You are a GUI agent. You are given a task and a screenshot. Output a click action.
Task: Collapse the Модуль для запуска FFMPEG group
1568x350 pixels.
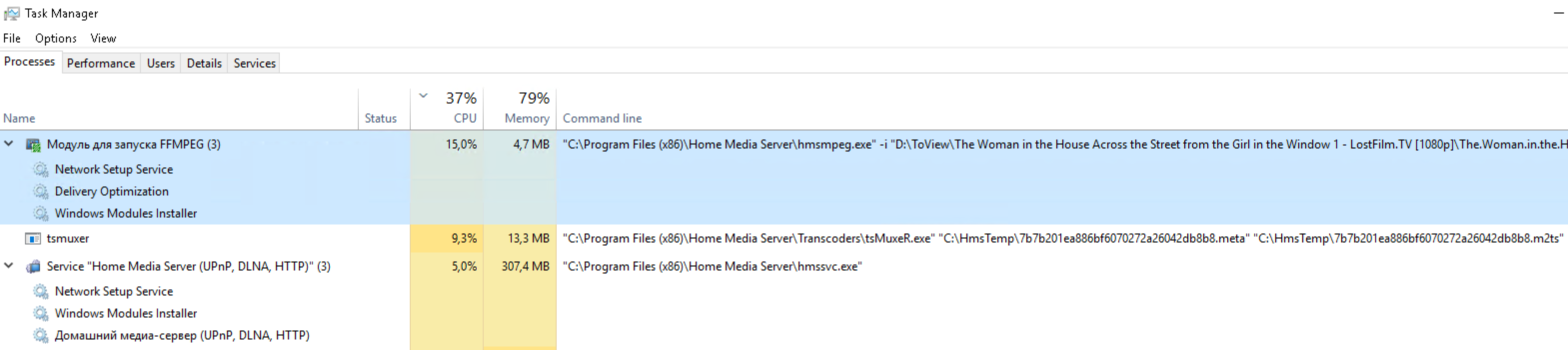coord(9,144)
